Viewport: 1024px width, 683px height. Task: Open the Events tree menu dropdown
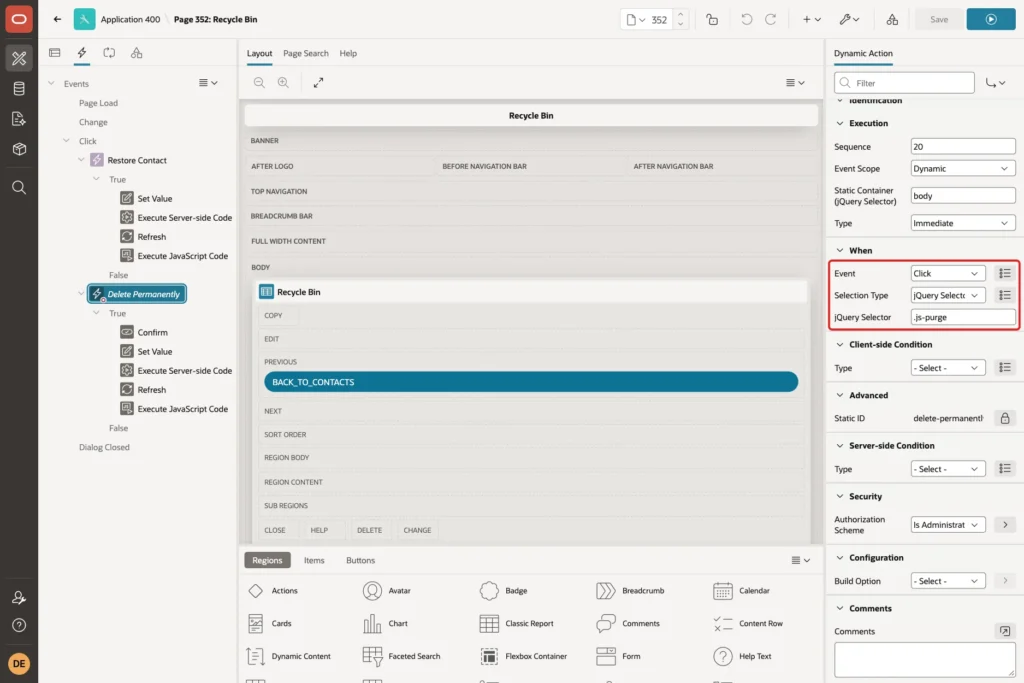click(x=208, y=83)
